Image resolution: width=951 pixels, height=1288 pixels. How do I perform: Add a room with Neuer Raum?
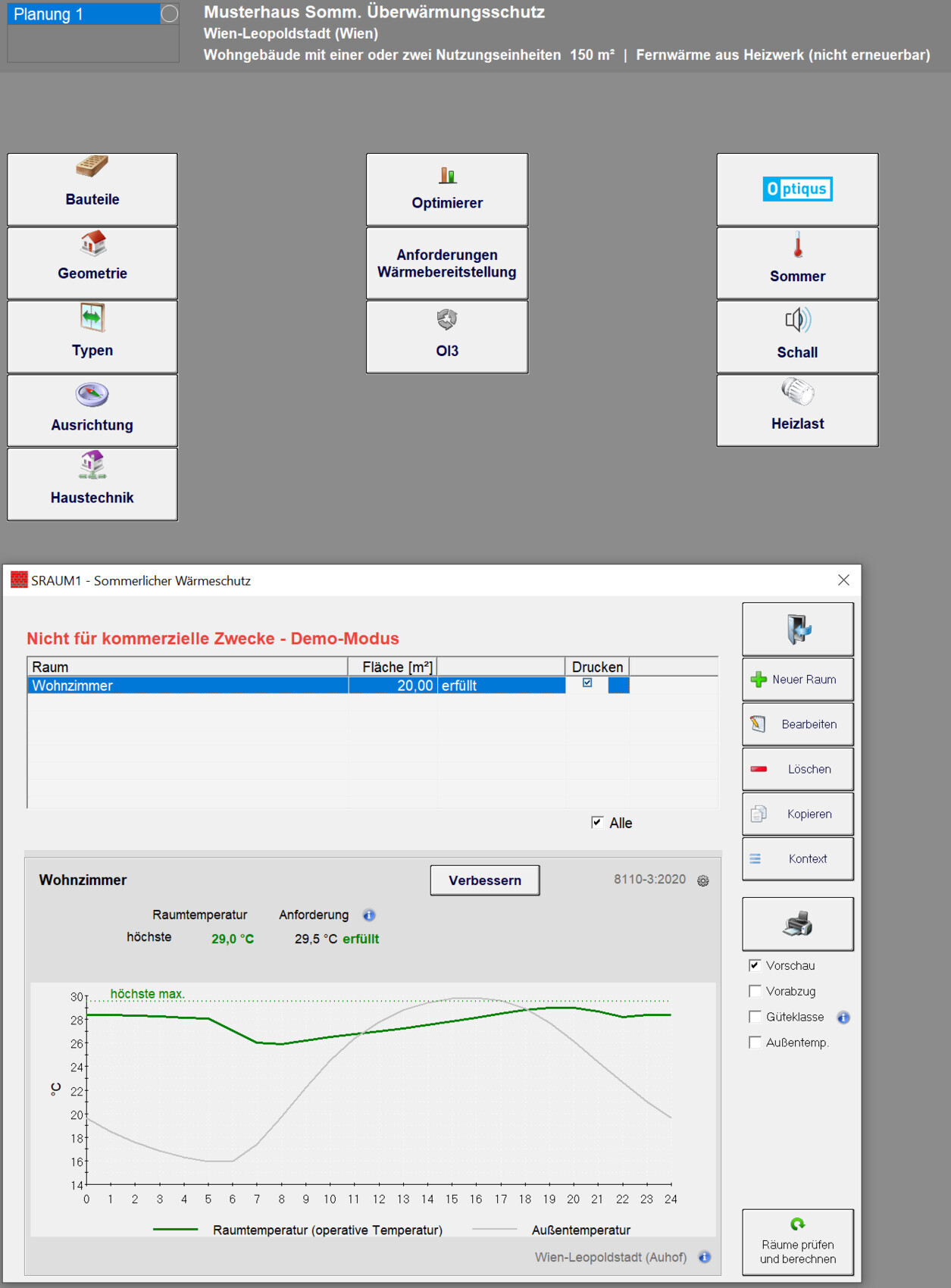[797, 680]
